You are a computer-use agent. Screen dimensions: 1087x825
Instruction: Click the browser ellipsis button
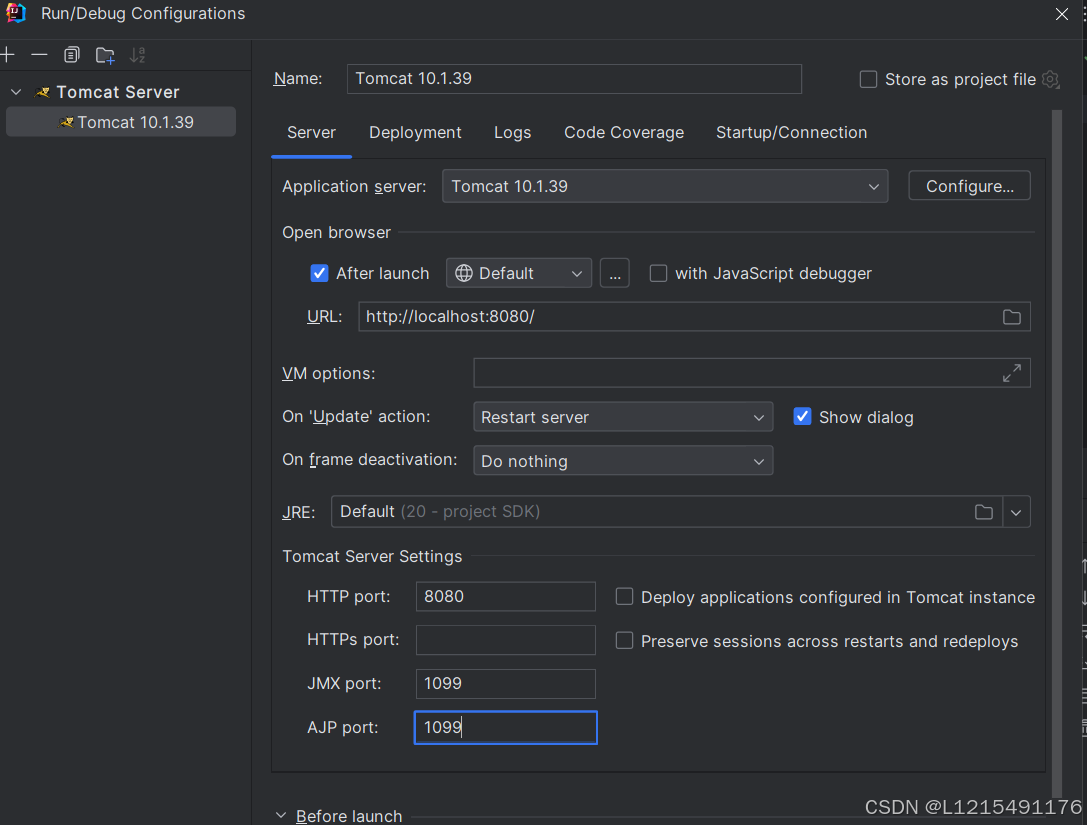point(615,273)
